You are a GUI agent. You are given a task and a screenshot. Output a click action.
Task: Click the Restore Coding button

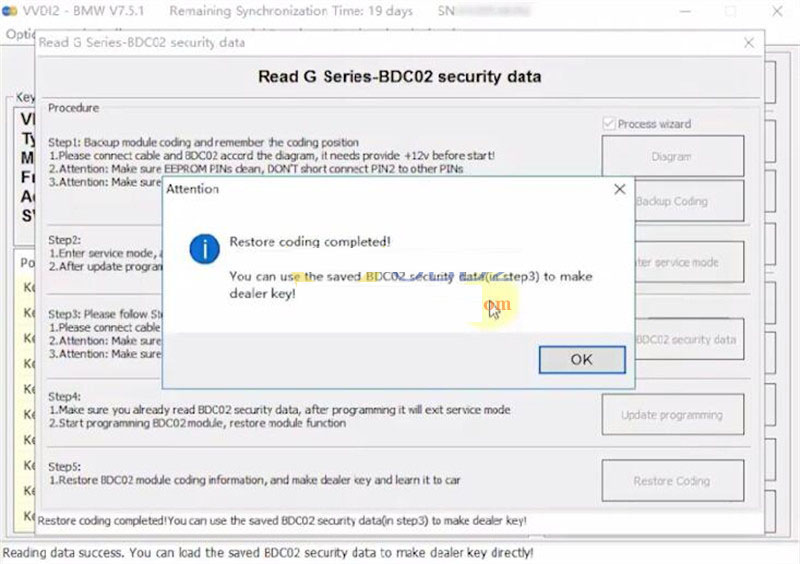click(x=672, y=481)
